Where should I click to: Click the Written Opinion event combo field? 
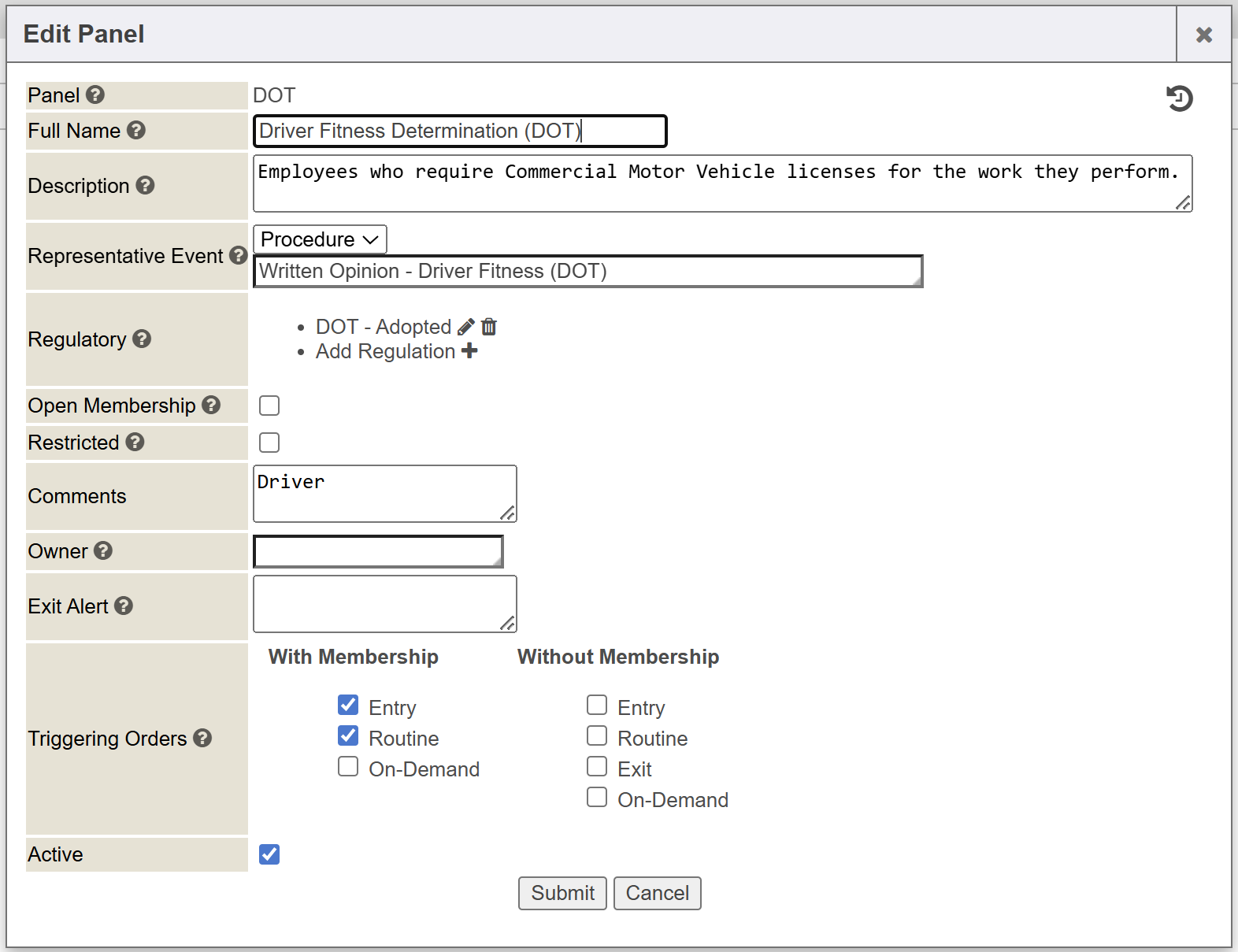click(x=587, y=272)
